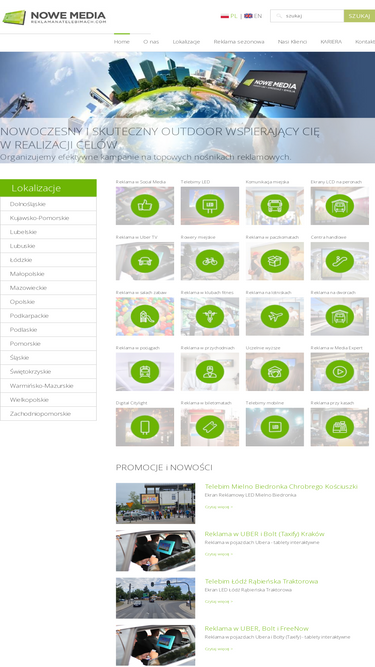Go to the Reklama sezonowa menu item

pyautogui.click(x=239, y=42)
